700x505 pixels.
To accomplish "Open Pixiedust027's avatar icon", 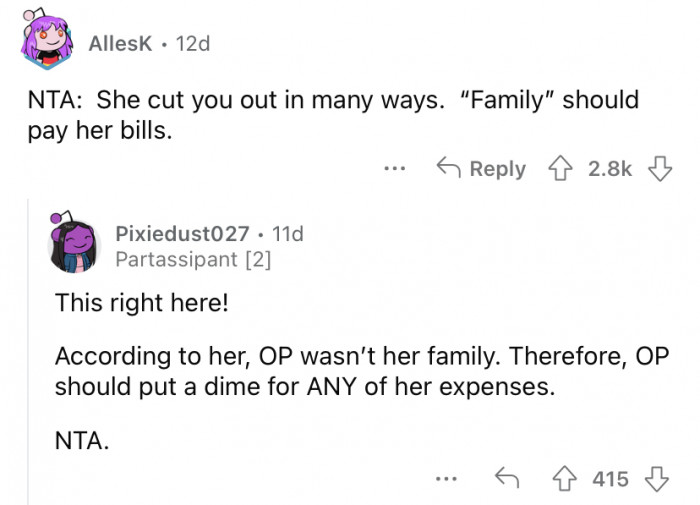I will [76, 246].
